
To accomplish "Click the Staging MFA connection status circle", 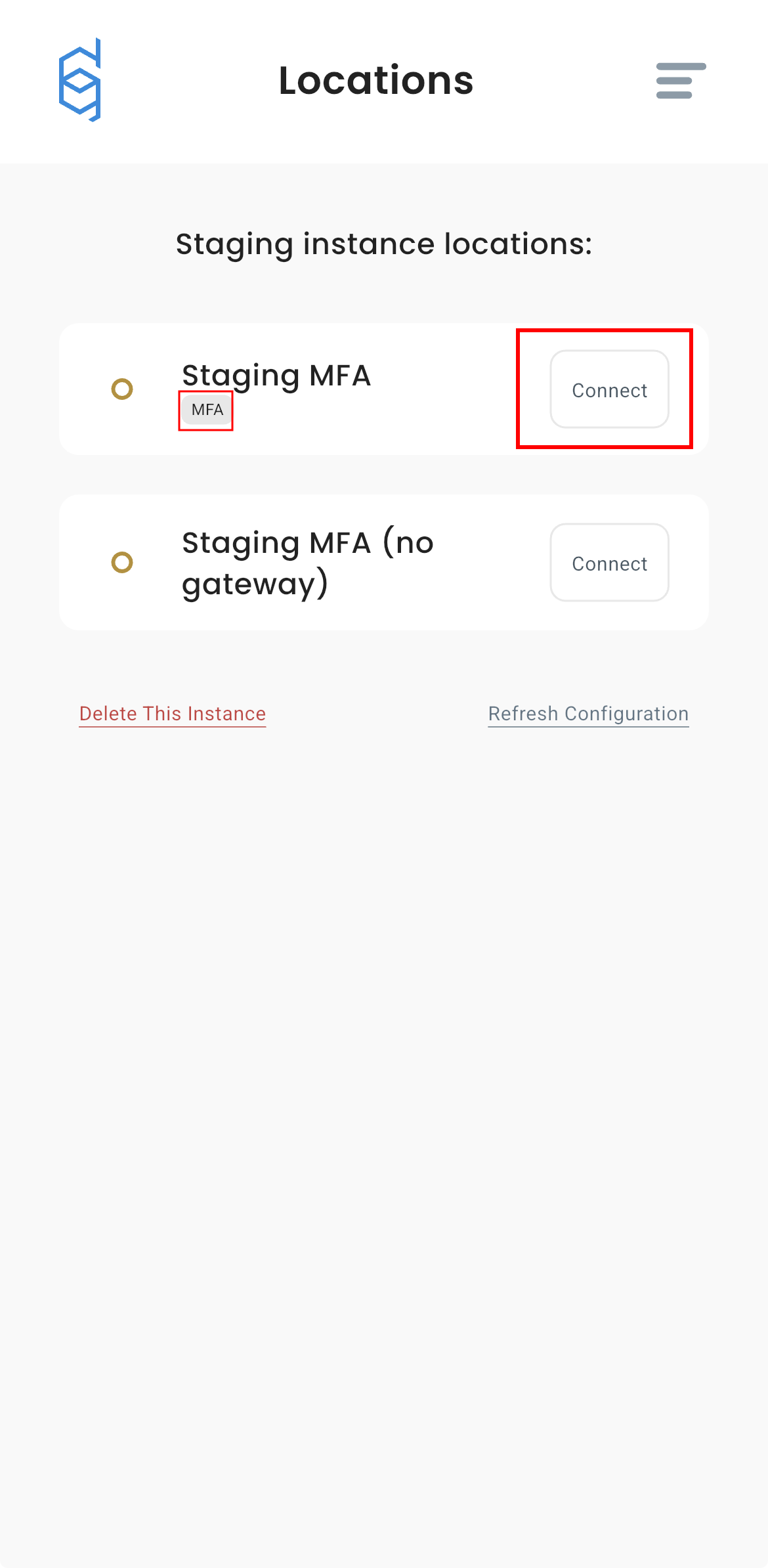I will [122, 389].
